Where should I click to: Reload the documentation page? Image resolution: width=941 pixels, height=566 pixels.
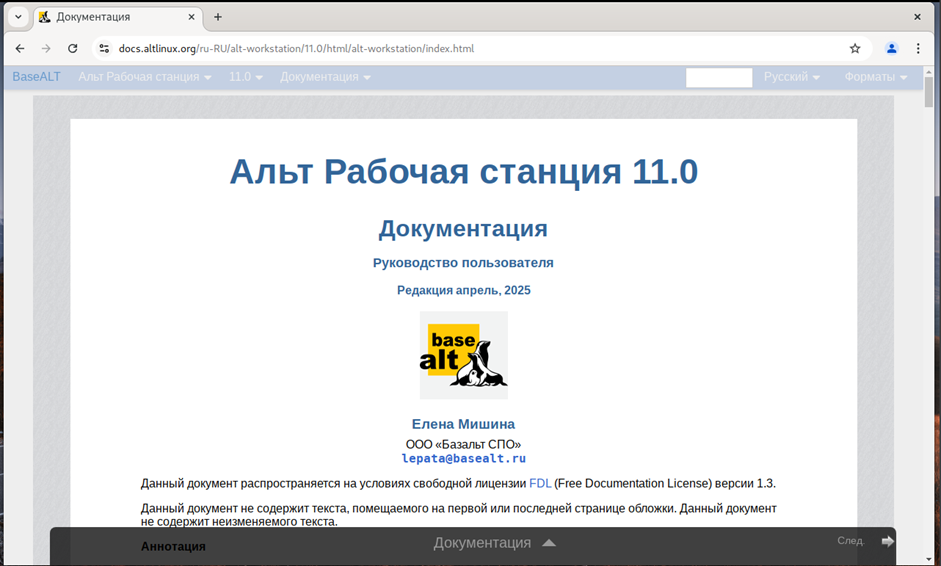(73, 48)
